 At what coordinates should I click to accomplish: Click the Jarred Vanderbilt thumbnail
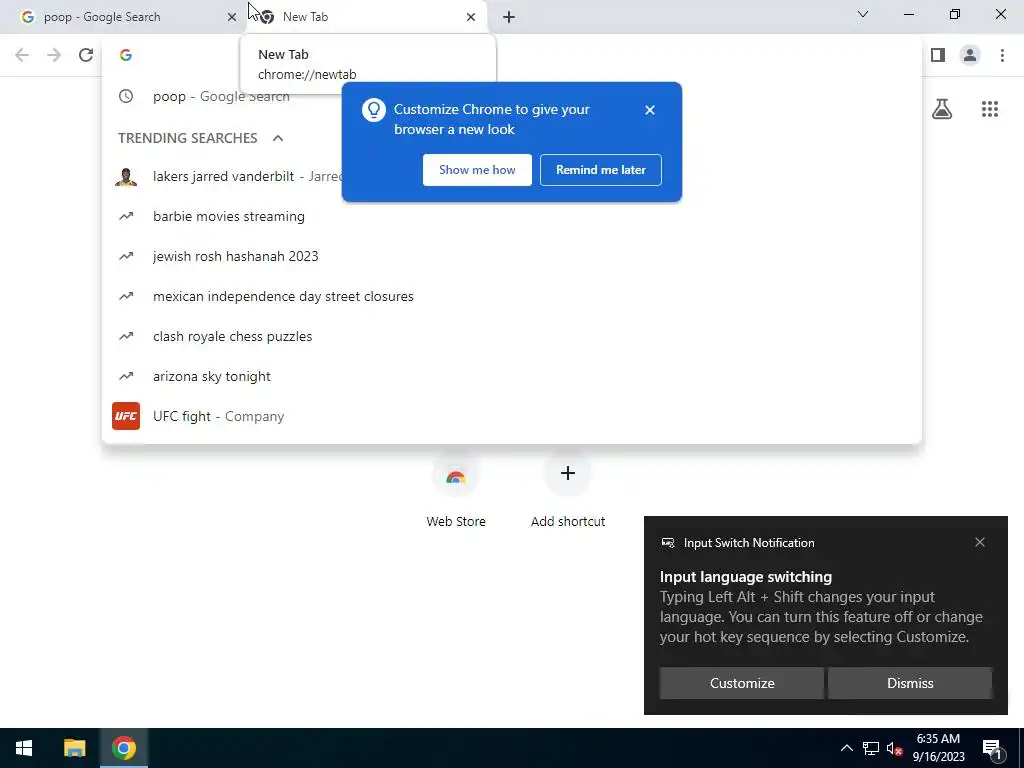(126, 176)
